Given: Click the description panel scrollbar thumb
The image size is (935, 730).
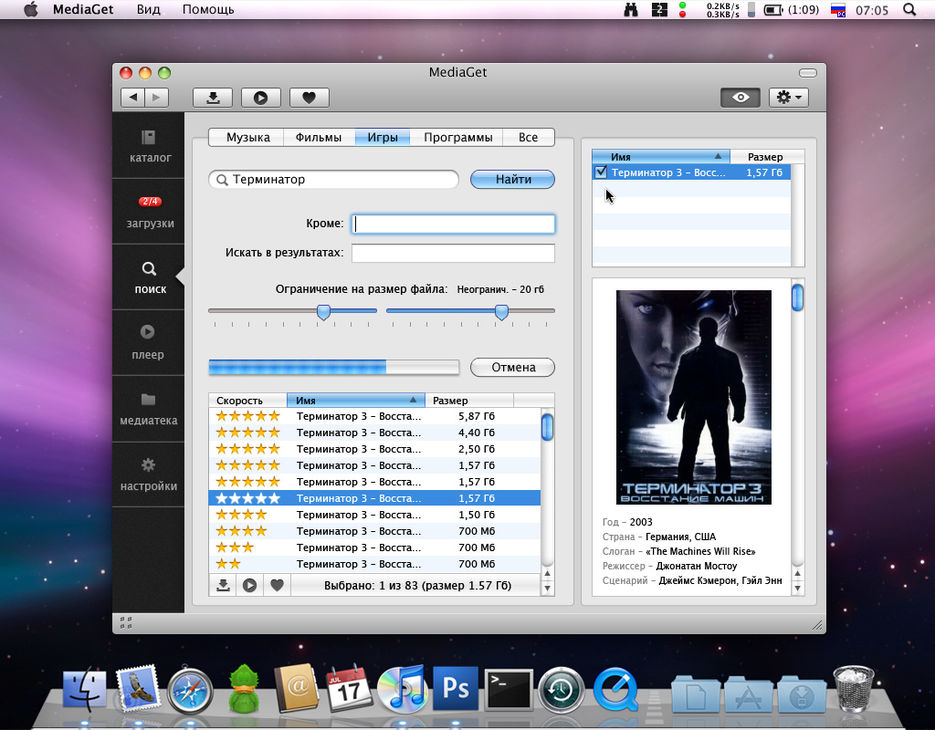Looking at the screenshot, I should [x=797, y=298].
